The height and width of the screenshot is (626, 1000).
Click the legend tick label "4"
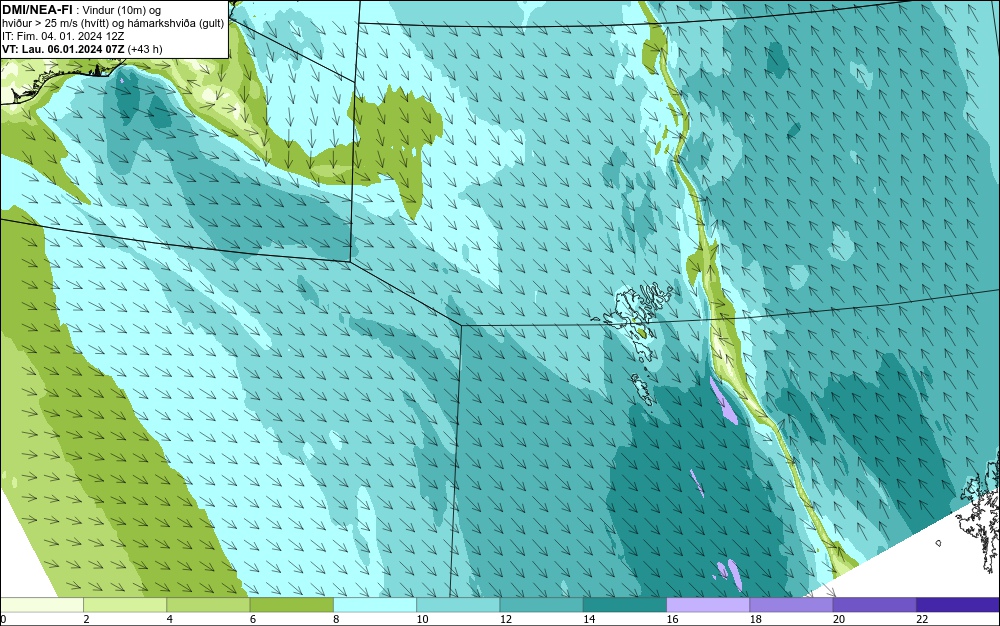(170, 619)
